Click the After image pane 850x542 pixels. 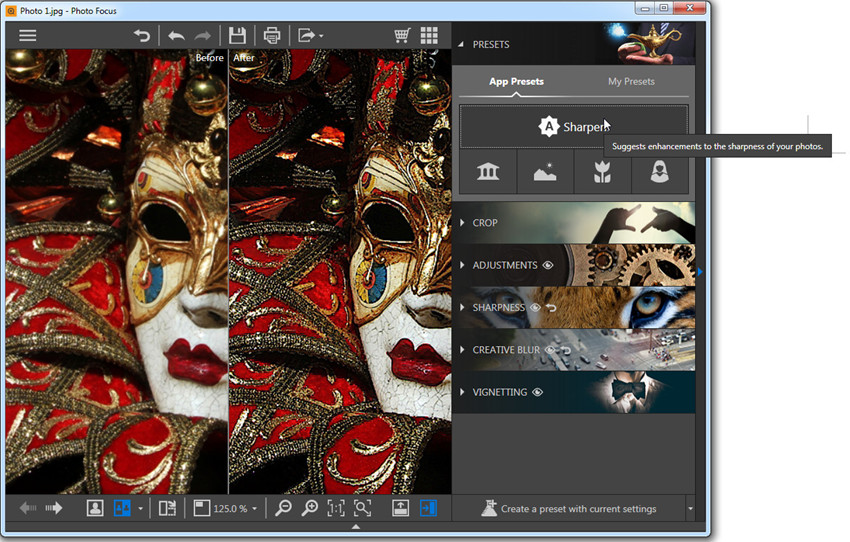click(340, 272)
